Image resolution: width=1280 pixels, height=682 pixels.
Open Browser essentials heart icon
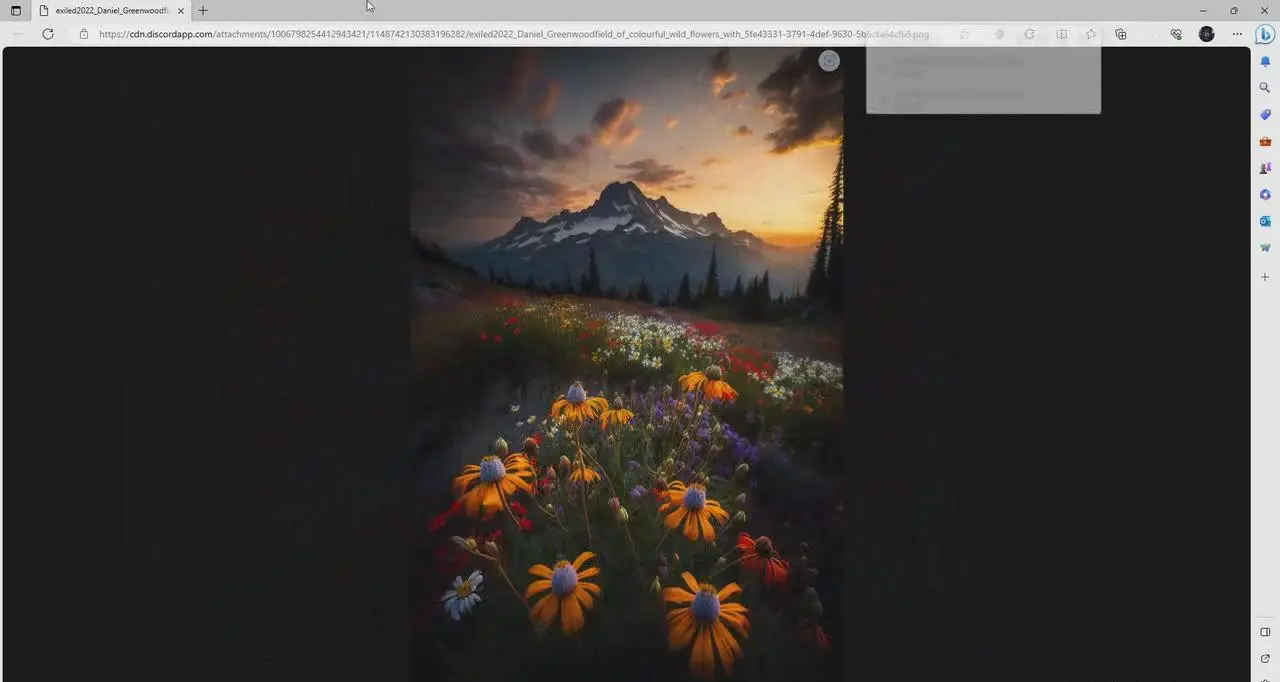pyautogui.click(x=1176, y=34)
